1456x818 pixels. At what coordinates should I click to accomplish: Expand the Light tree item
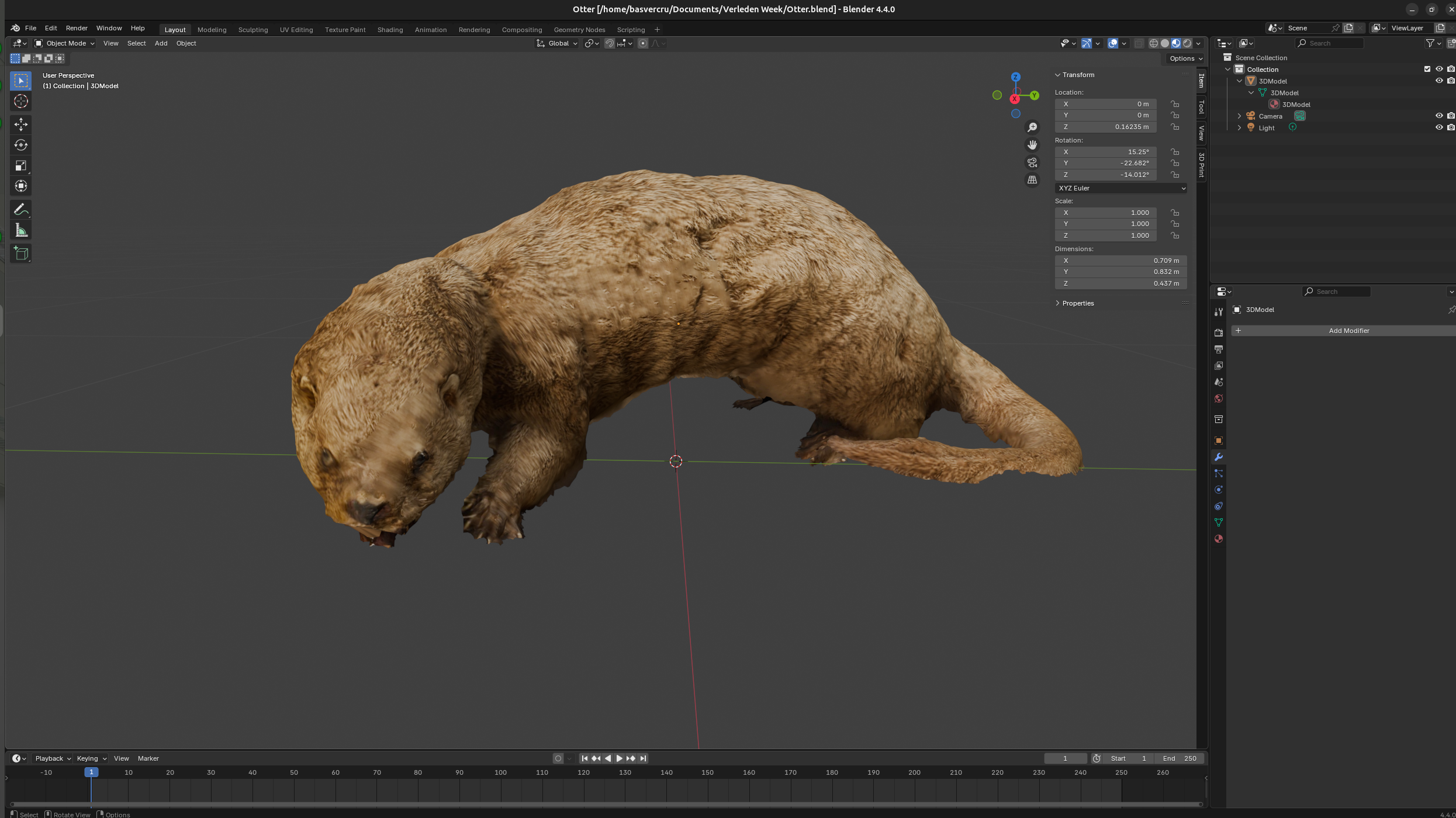coord(1239,128)
